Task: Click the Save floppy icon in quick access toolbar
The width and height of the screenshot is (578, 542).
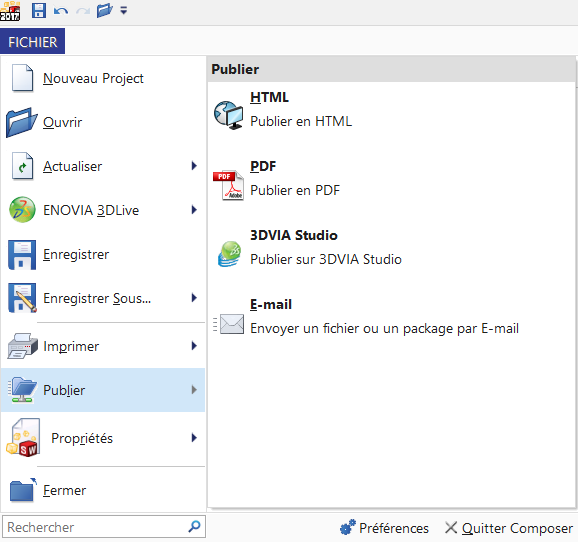Action: coord(38,10)
